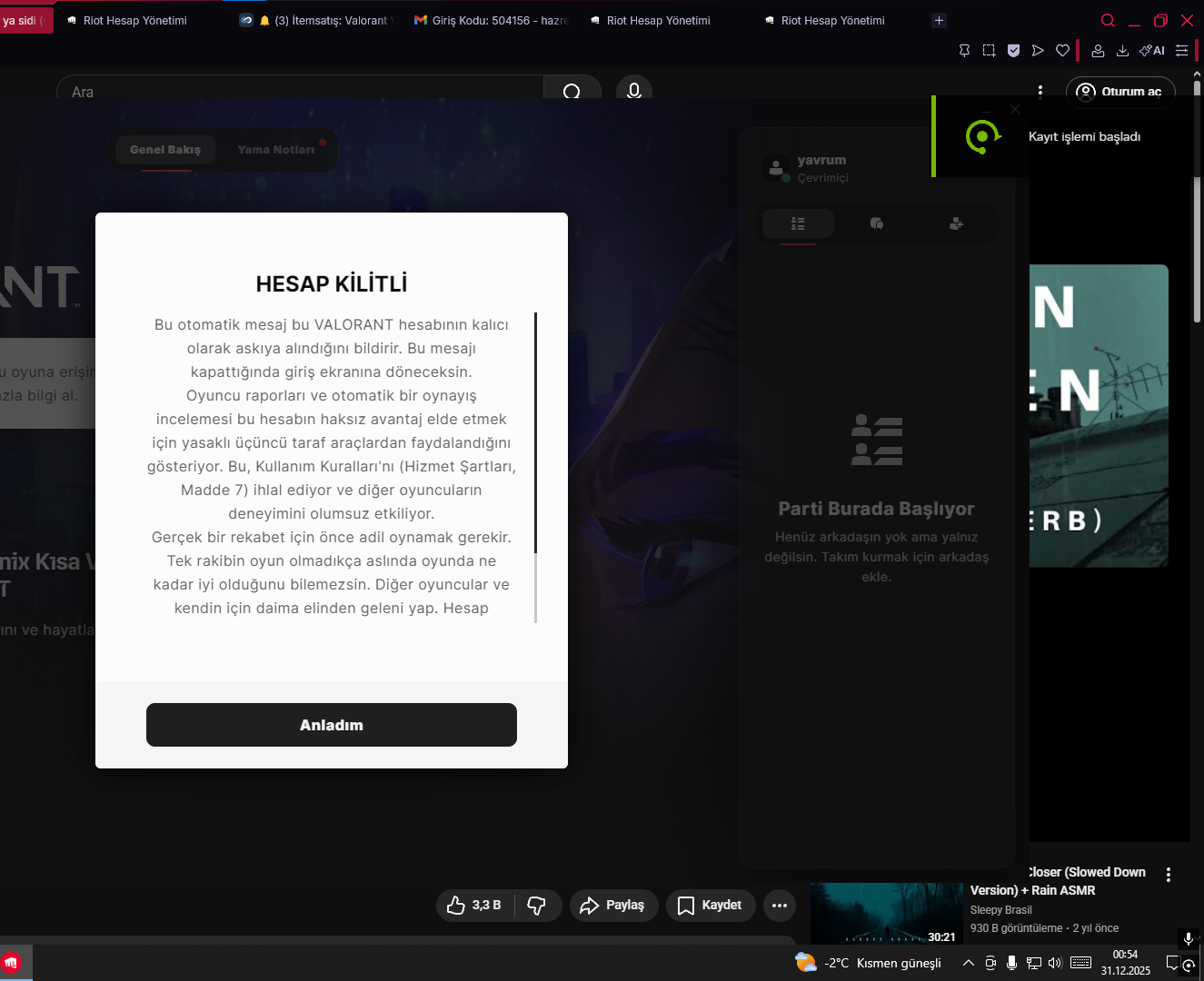Switch to the Yama Notları tab
The height and width of the screenshot is (981, 1204).
(276, 150)
